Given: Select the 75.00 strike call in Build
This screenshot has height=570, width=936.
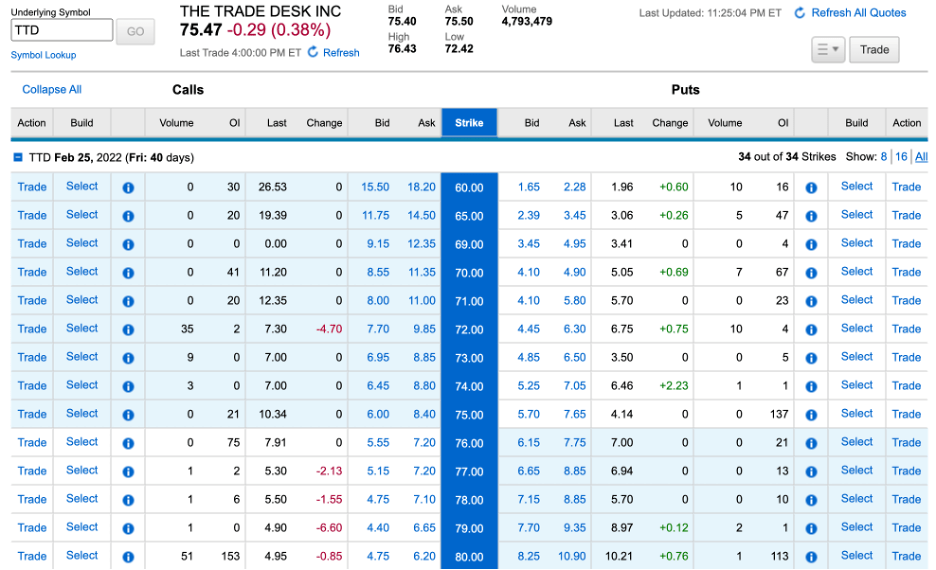Looking at the screenshot, I should (x=82, y=413).
